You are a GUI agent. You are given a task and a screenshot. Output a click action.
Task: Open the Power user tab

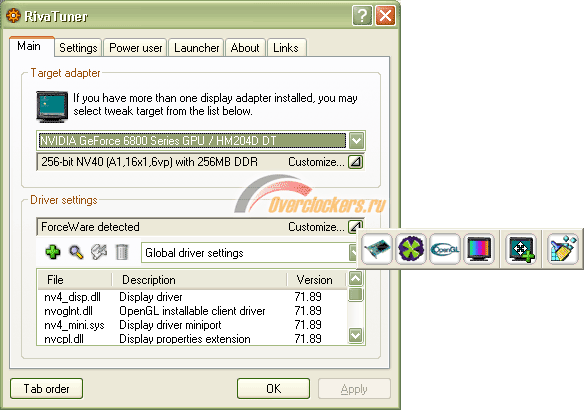tap(136, 48)
